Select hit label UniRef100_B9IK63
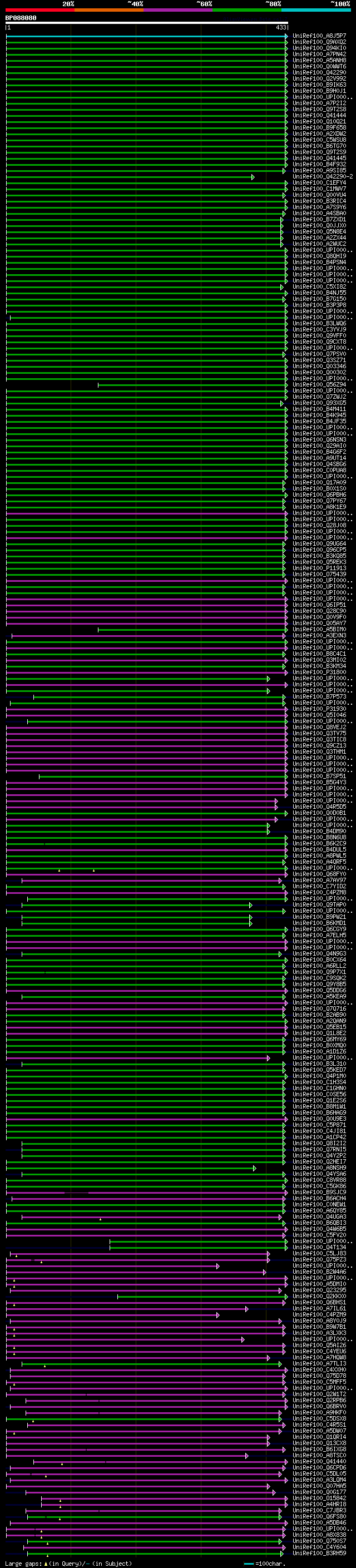This screenshot has height=1568, width=356. point(319,85)
